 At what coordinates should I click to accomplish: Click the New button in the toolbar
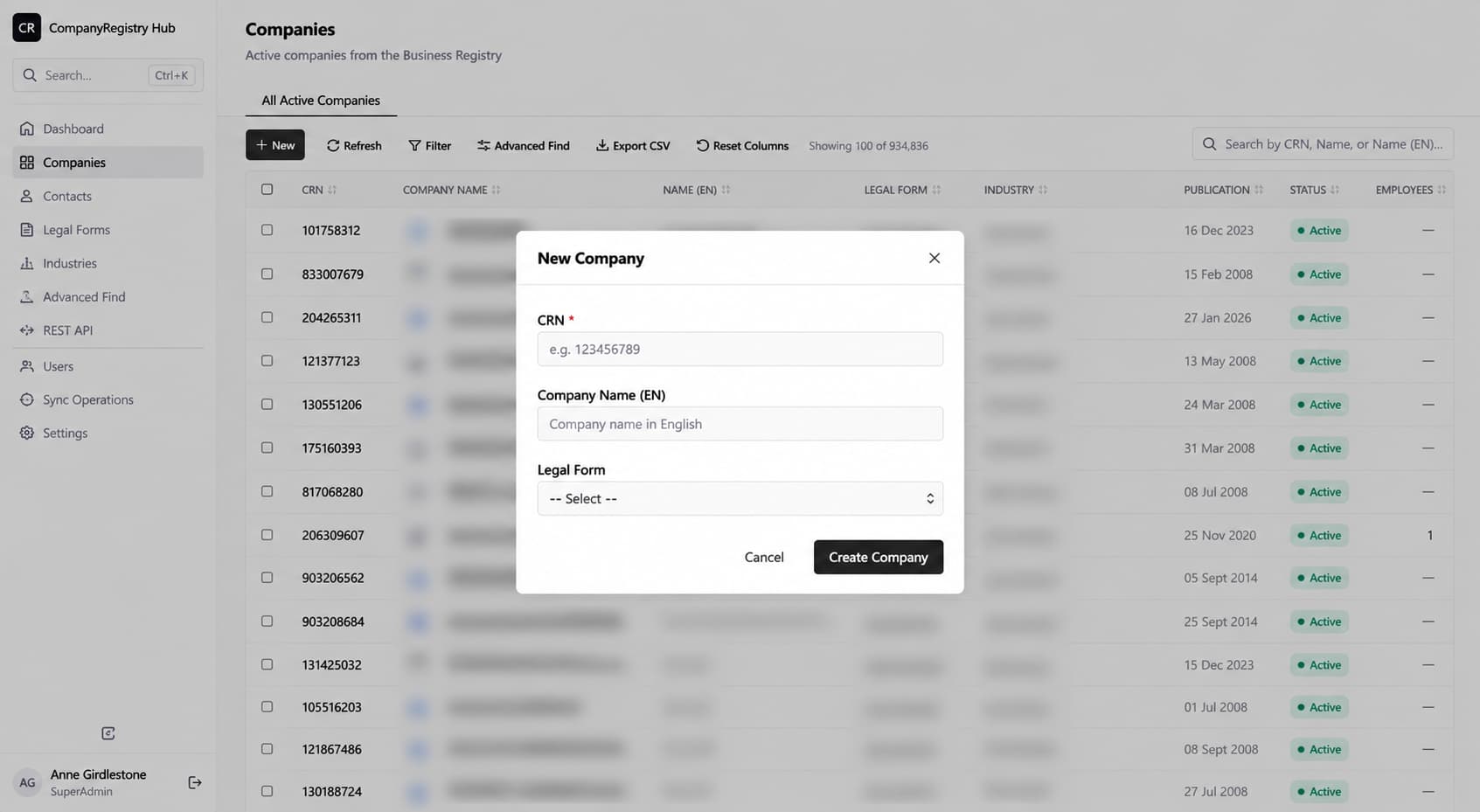(x=275, y=145)
